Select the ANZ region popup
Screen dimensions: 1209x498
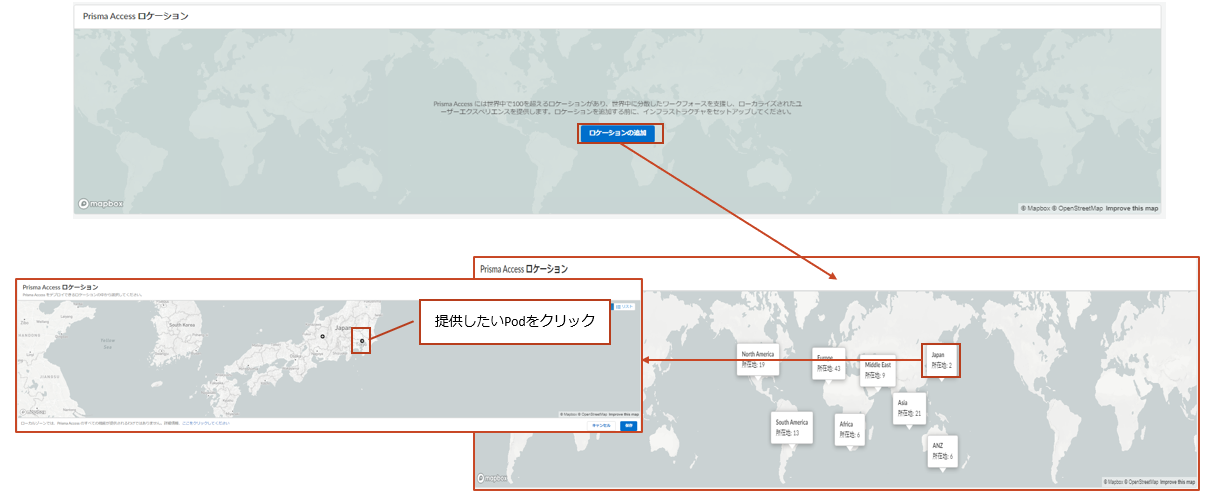[x=943, y=451]
